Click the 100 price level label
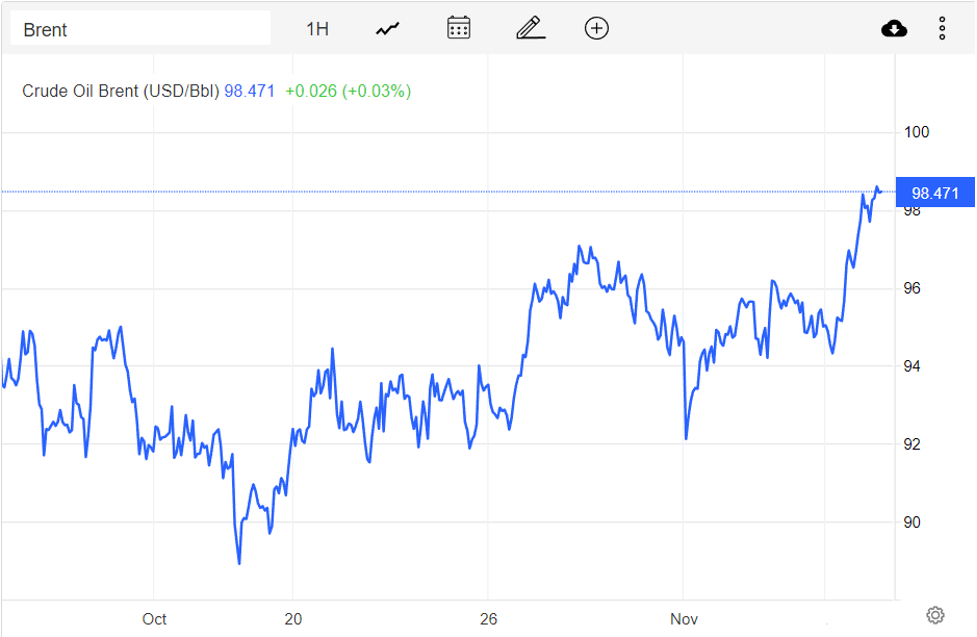977x637 pixels. click(917, 132)
